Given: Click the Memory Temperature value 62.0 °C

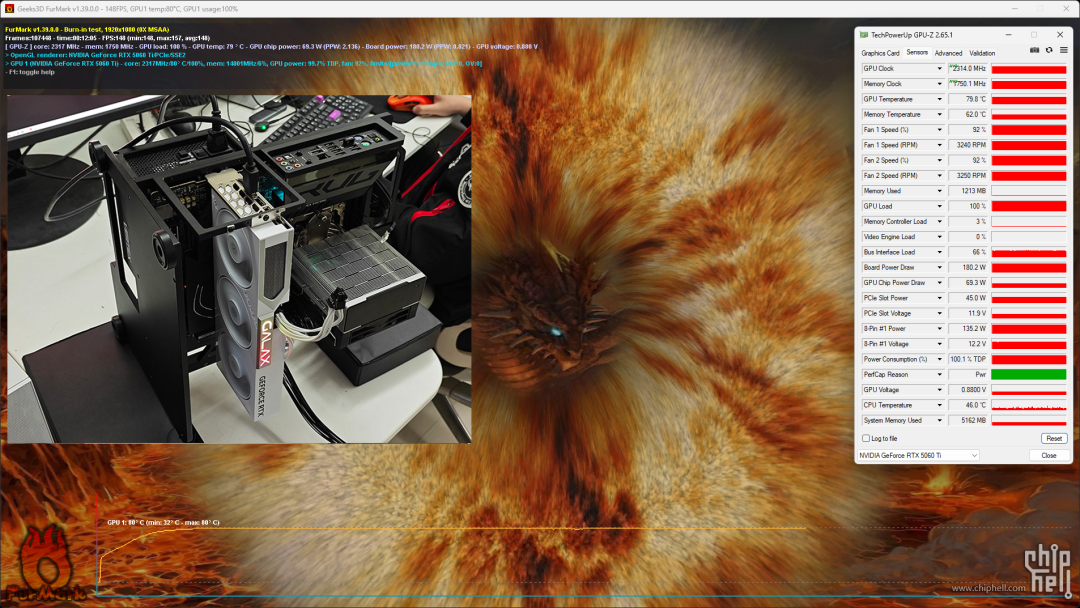Looking at the screenshot, I should tap(968, 114).
